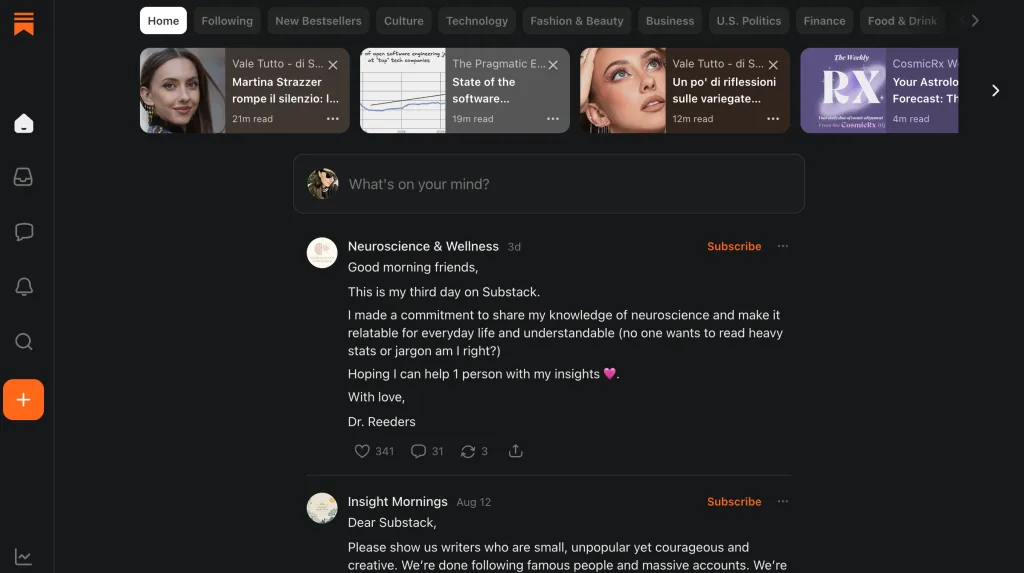The image size is (1024, 573).
Task: Show more category tabs with right chevron
Action: (975, 21)
